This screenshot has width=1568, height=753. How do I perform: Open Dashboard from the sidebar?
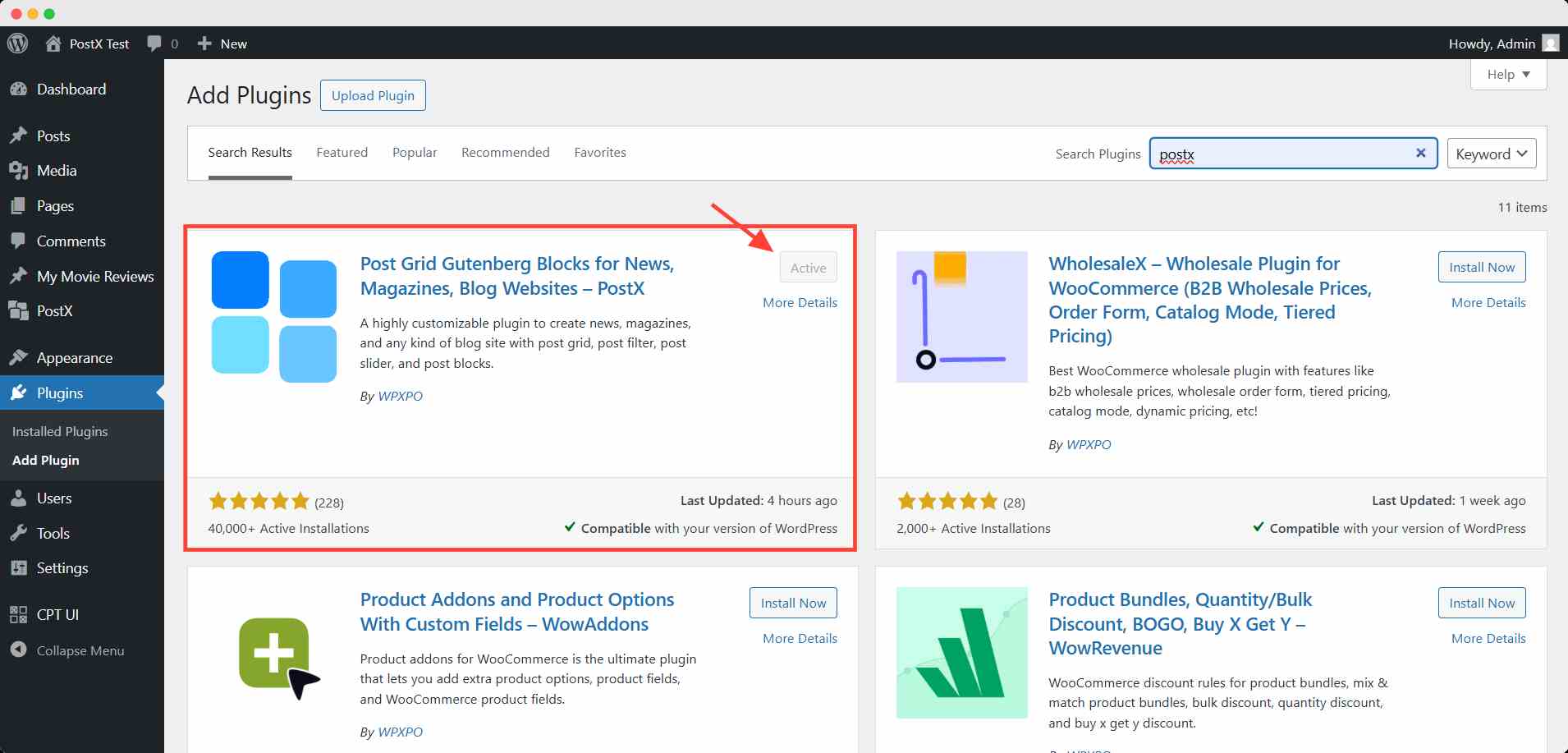click(71, 90)
